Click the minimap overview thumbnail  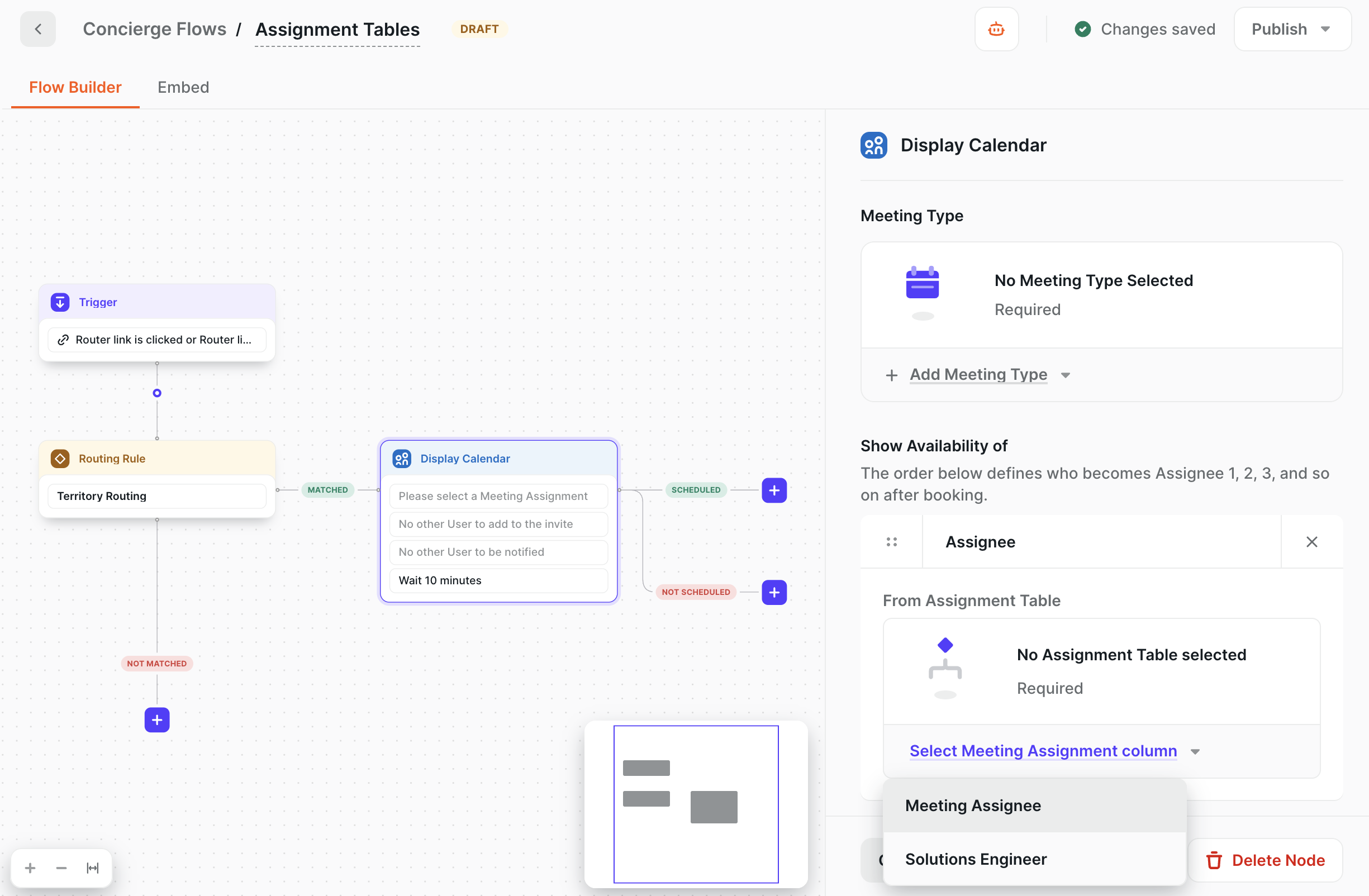click(x=696, y=804)
